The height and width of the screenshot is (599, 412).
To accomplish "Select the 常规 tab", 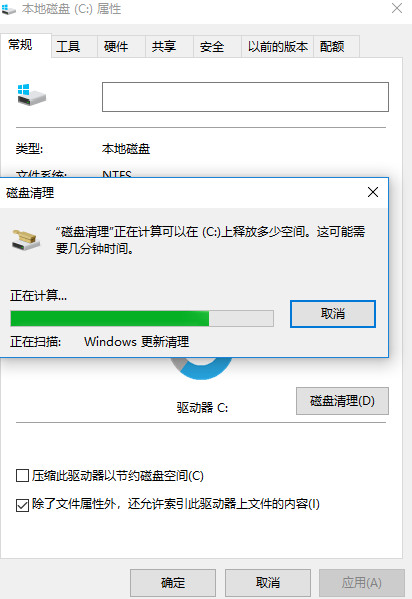I will click(20, 45).
